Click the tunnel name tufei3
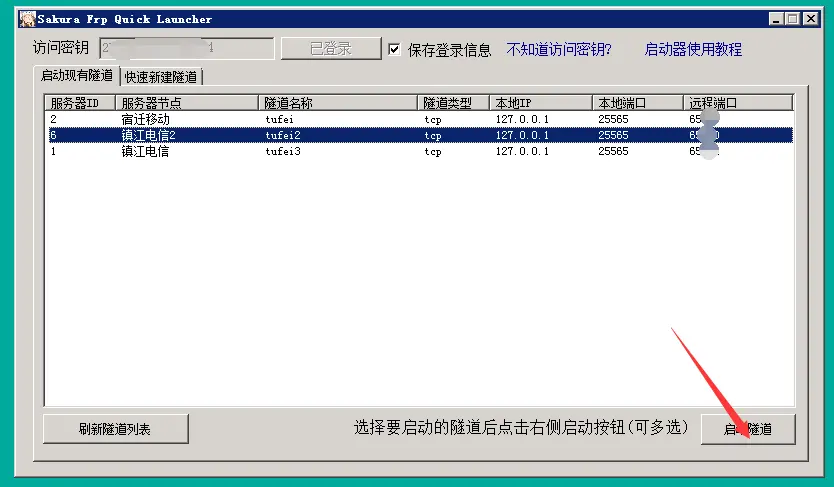834x487 pixels. pos(283,151)
